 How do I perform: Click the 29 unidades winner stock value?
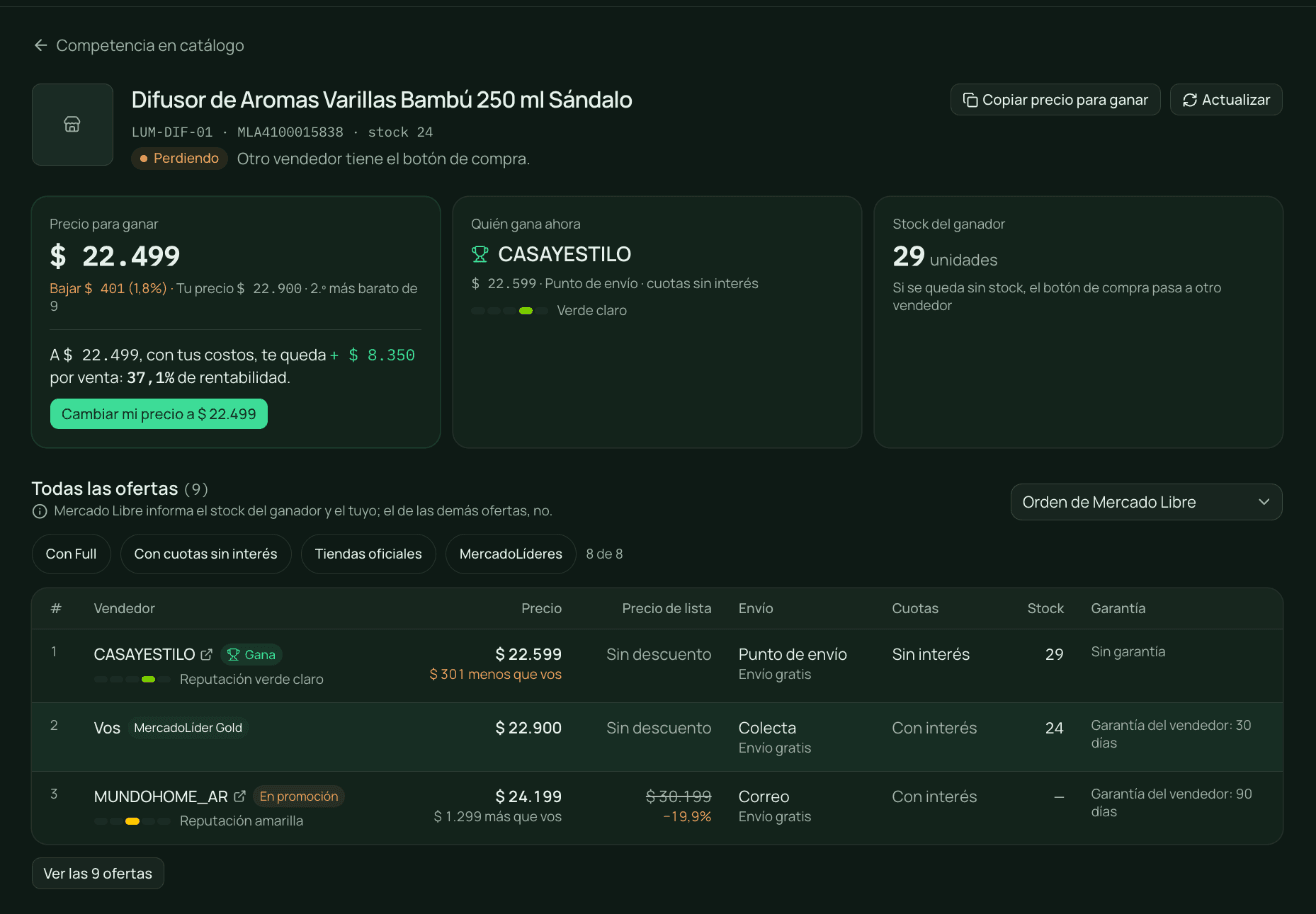click(945, 257)
